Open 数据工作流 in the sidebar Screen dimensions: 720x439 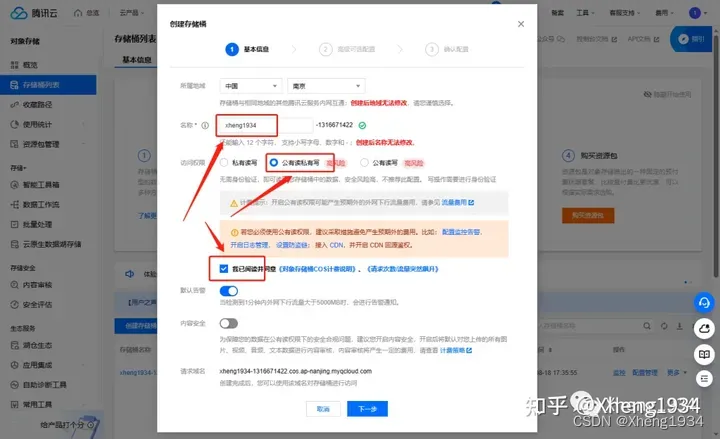(41, 204)
